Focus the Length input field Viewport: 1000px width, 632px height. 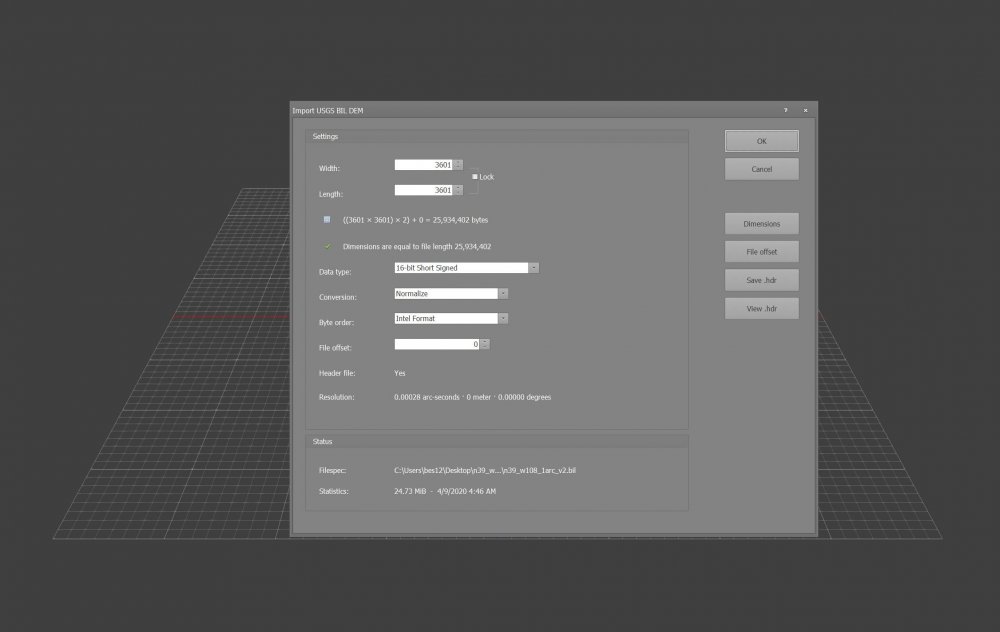coord(423,190)
